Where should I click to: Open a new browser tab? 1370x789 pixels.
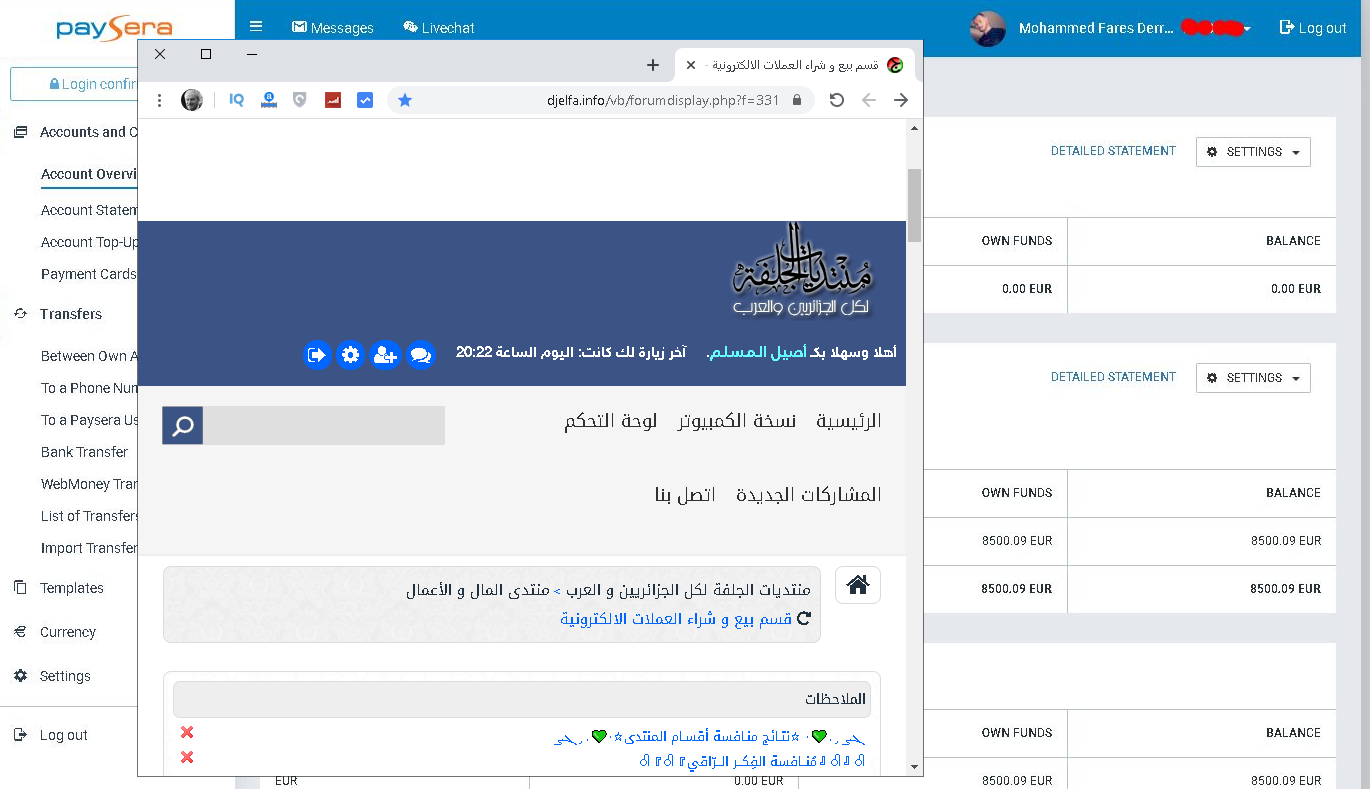click(653, 65)
